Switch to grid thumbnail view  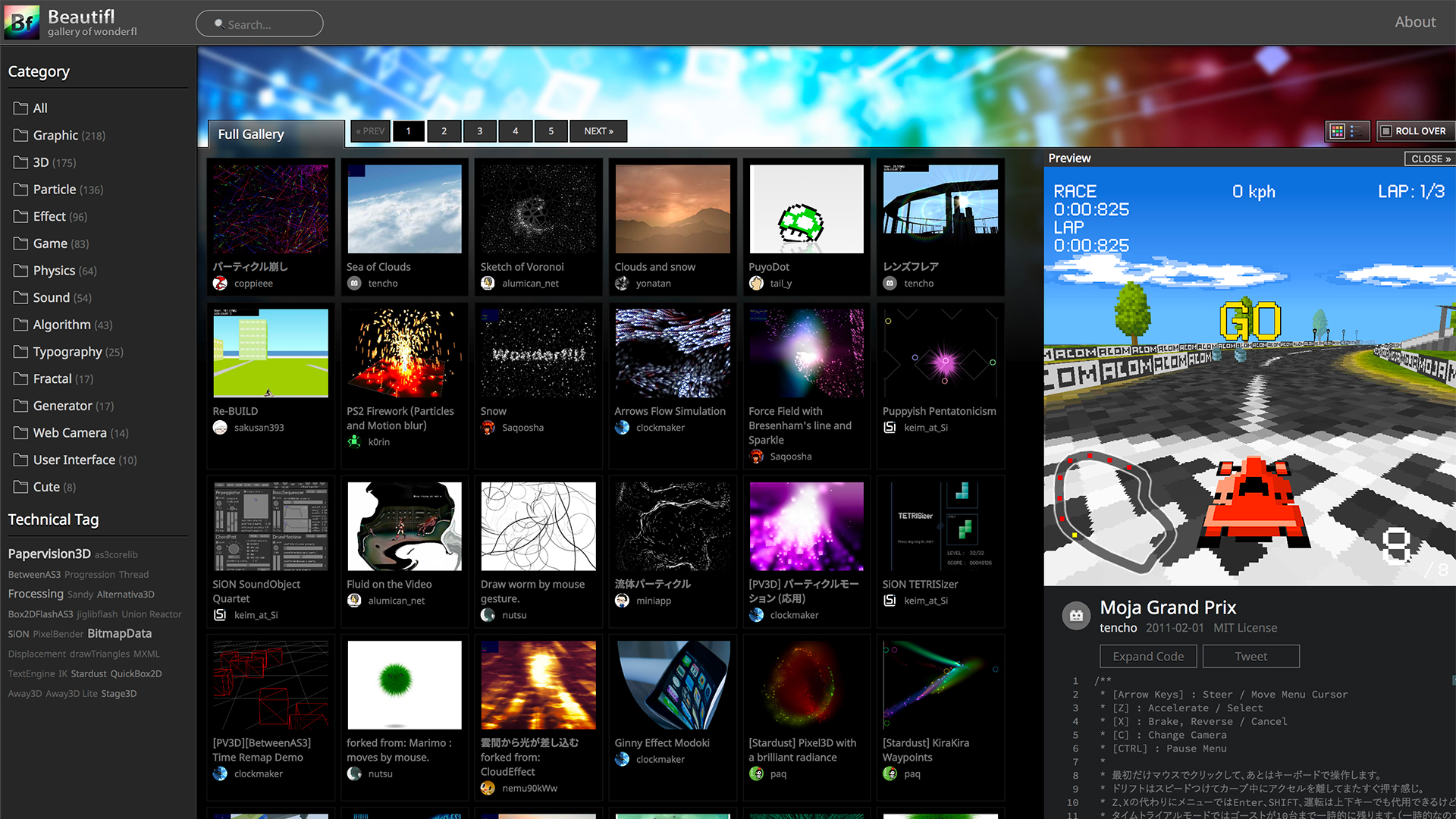coord(1338,131)
